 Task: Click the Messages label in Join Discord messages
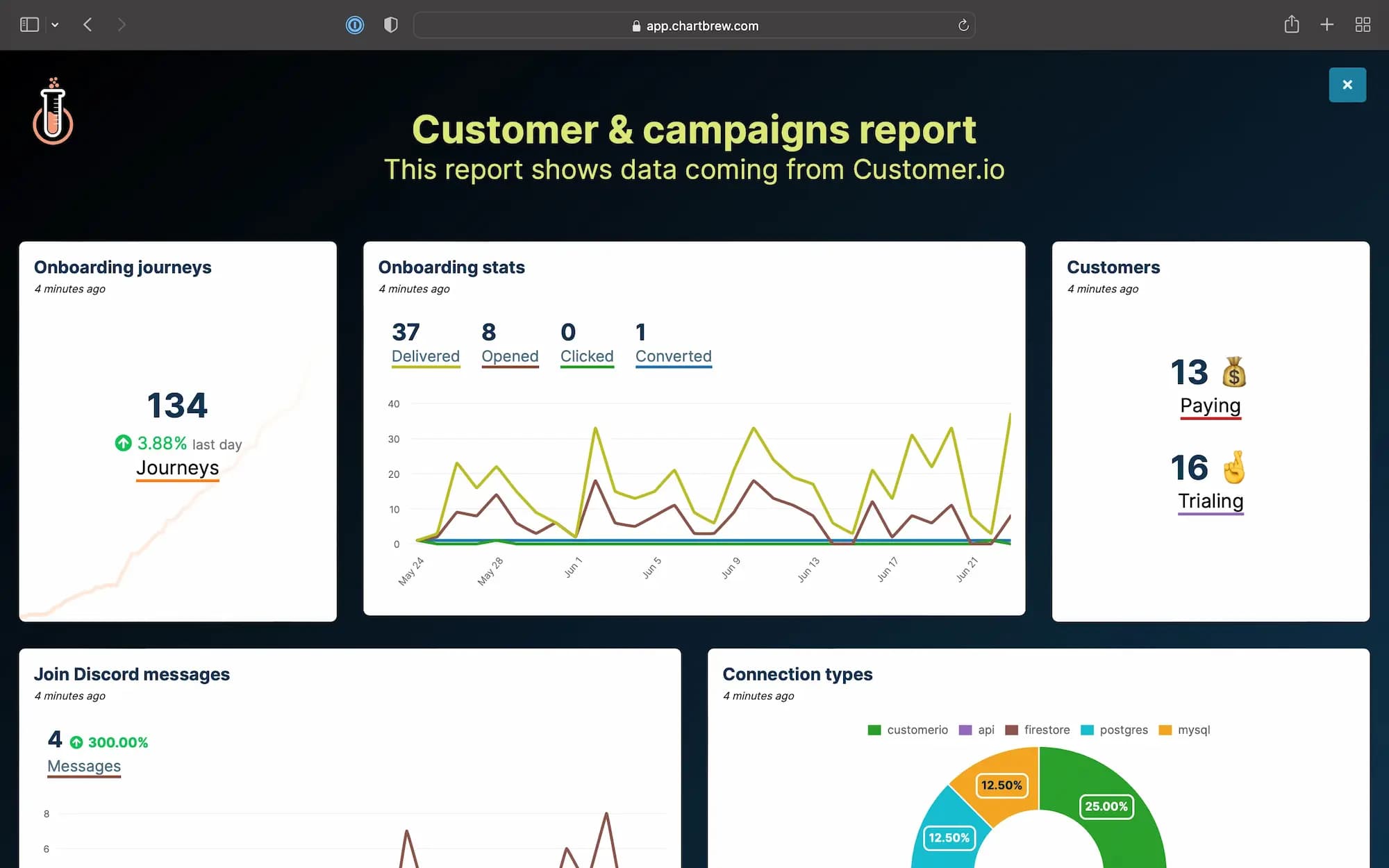click(x=84, y=766)
